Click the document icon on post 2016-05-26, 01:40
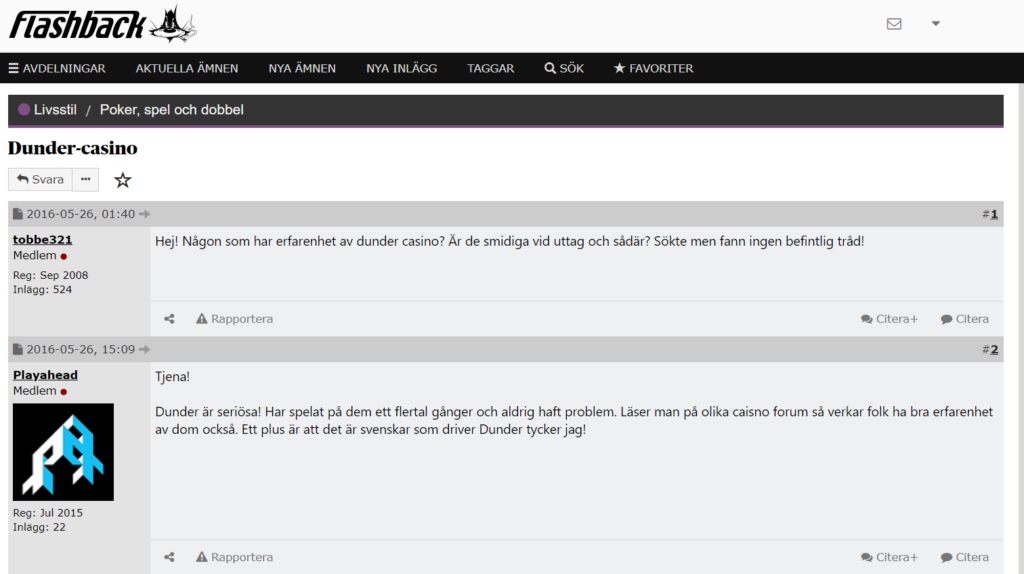 point(18,214)
